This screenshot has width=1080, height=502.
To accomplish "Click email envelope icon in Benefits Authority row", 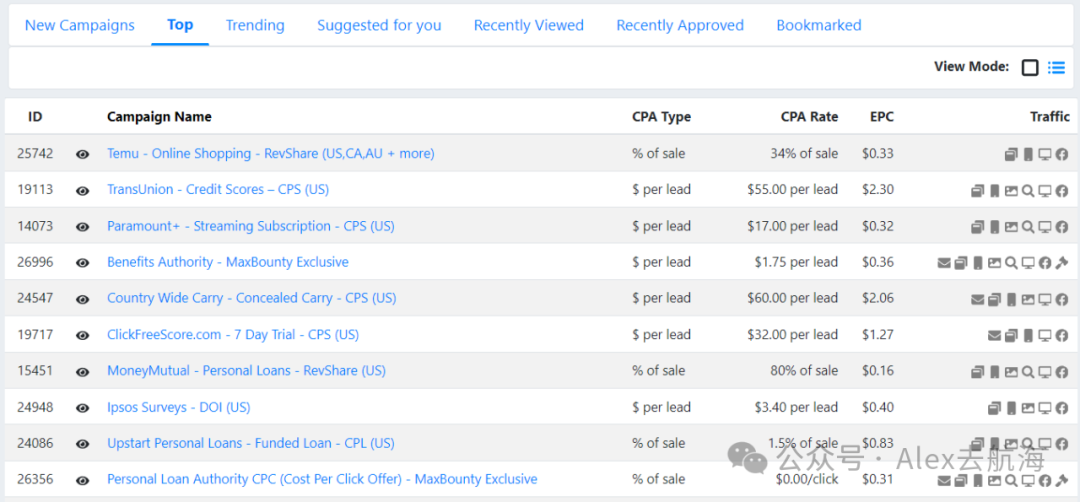I will click(x=944, y=263).
